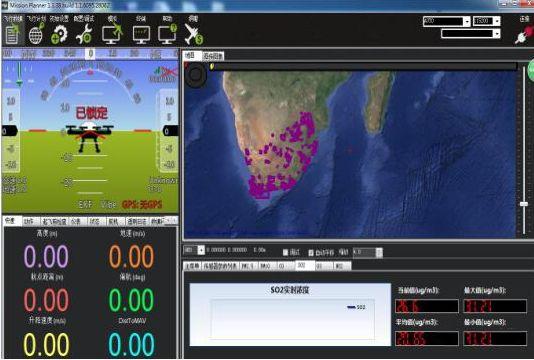Open the Help monitor icon
This screenshot has width=534, height=360.
coord(168,35)
